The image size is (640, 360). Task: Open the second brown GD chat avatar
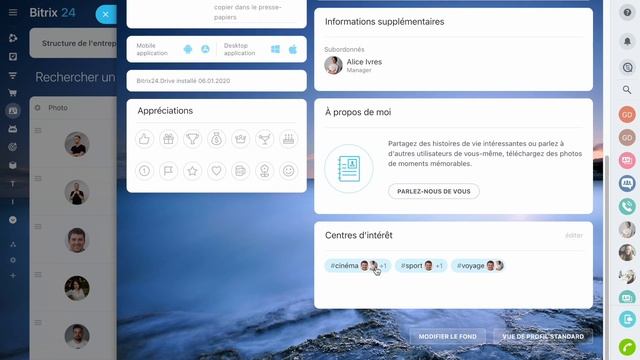[627, 138]
